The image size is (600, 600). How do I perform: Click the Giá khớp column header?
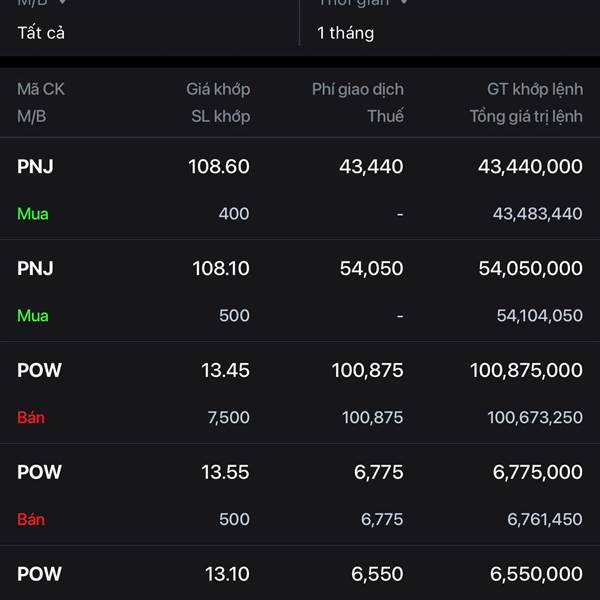pyautogui.click(x=217, y=89)
